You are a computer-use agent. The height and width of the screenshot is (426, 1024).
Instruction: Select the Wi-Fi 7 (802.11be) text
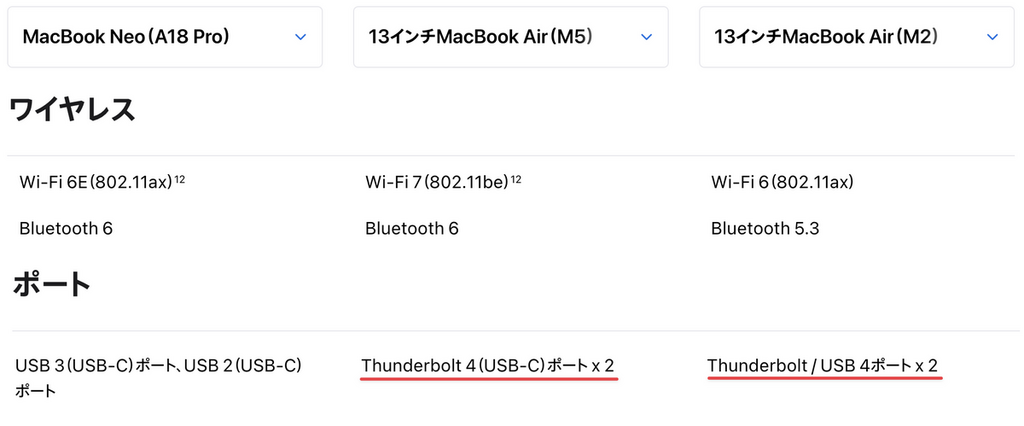pos(437,182)
